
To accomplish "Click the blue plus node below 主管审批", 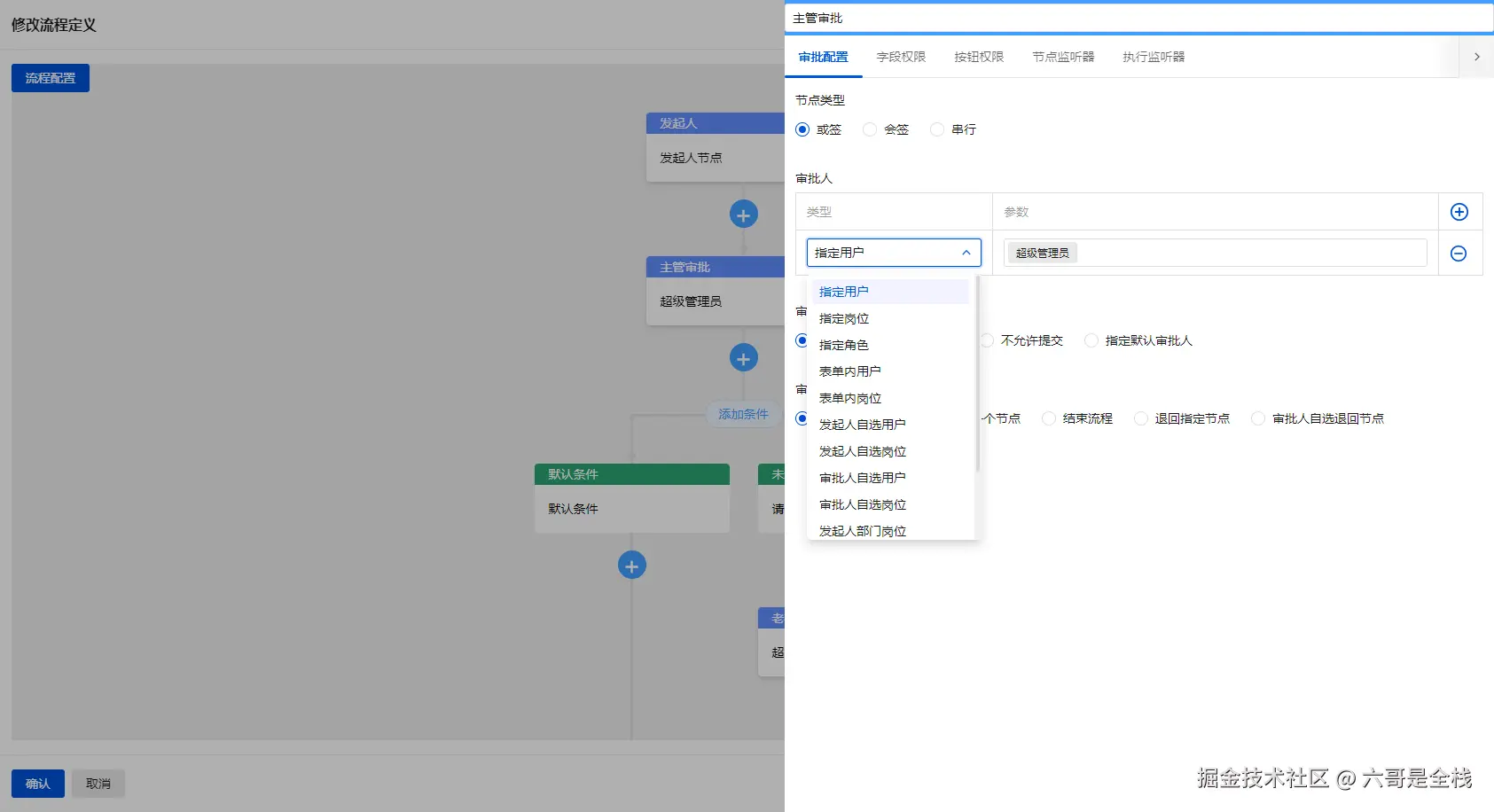I will pos(743,357).
